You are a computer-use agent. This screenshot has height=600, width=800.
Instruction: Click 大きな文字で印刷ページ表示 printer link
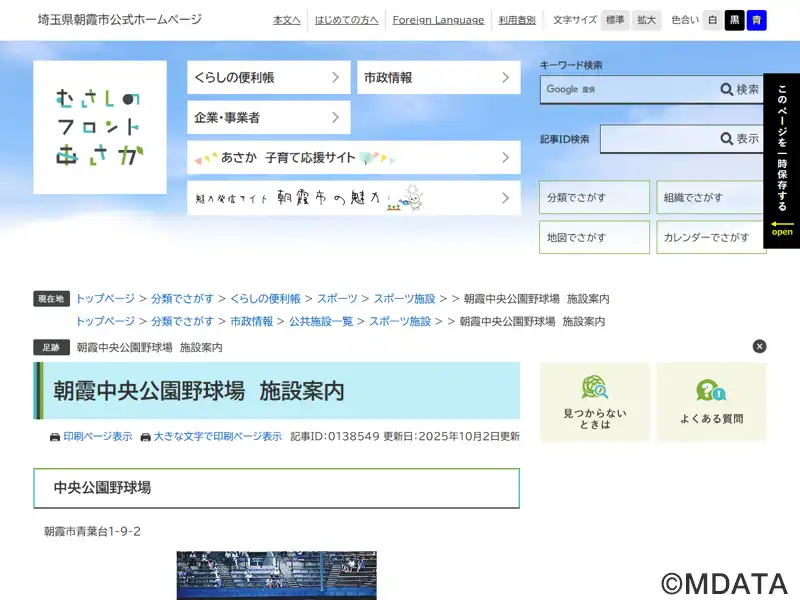211,437
